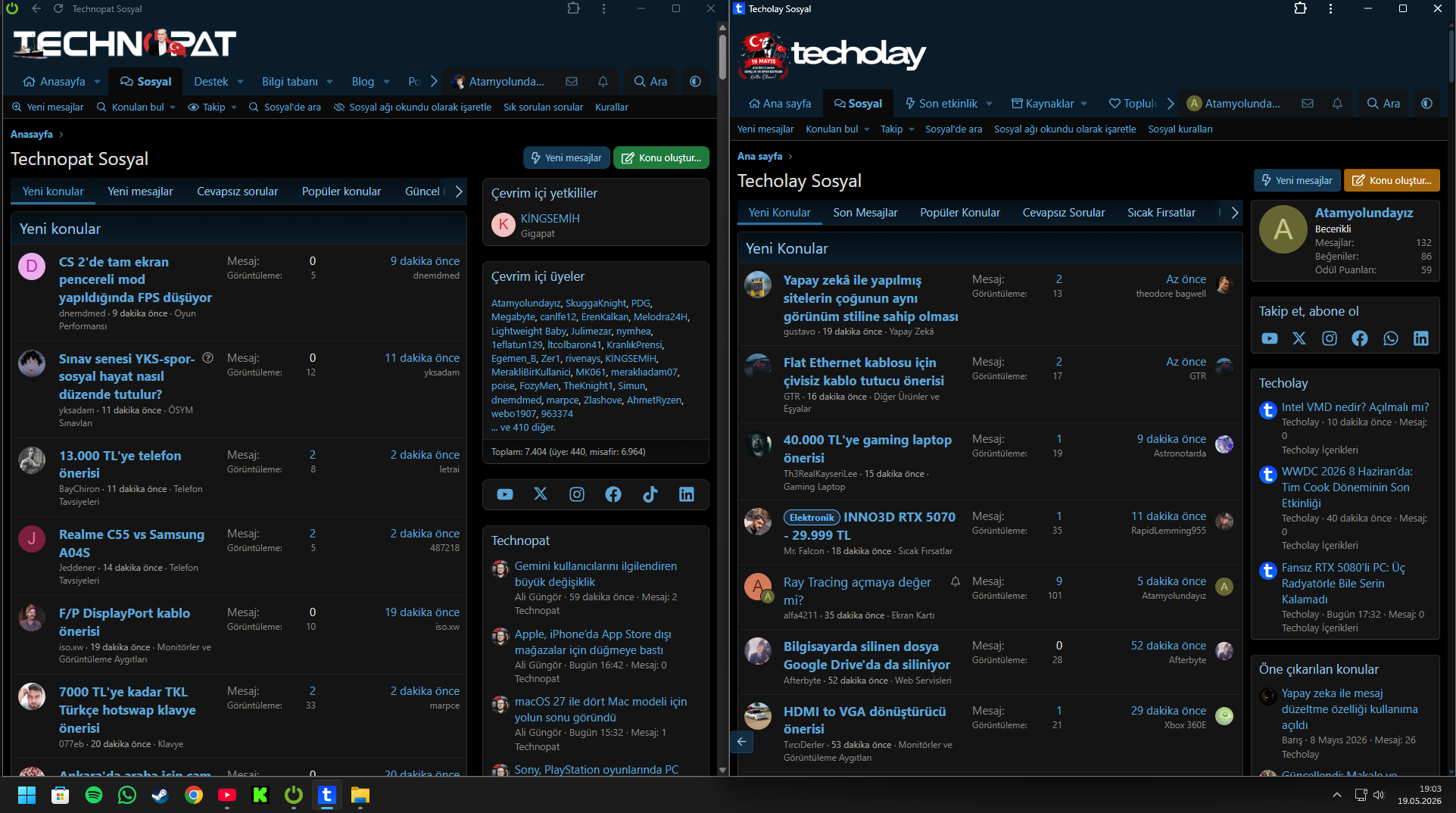Click question-mark icon on Sınav senesi YKS thread
The image size is (1456, 813).
pos(207,358)
